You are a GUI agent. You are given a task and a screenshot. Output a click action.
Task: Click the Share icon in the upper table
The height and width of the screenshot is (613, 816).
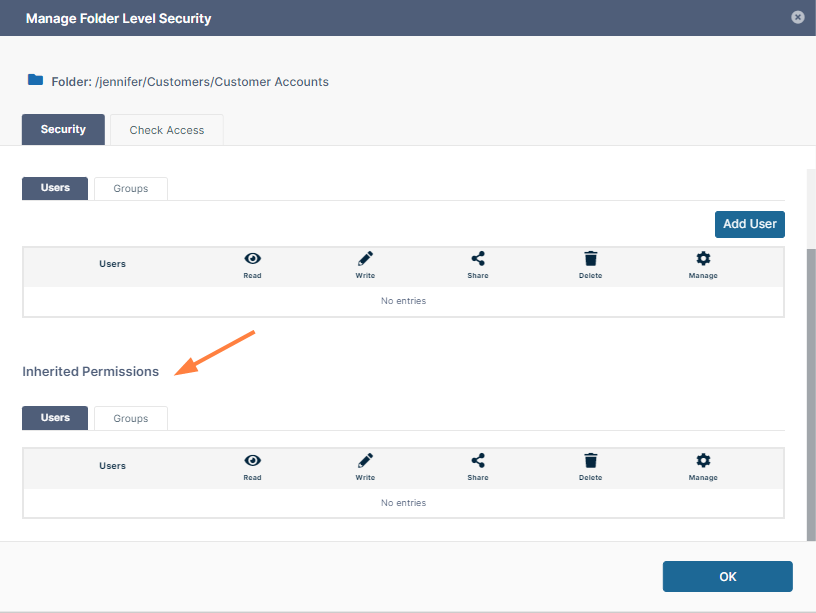click(x=478, y=258)
